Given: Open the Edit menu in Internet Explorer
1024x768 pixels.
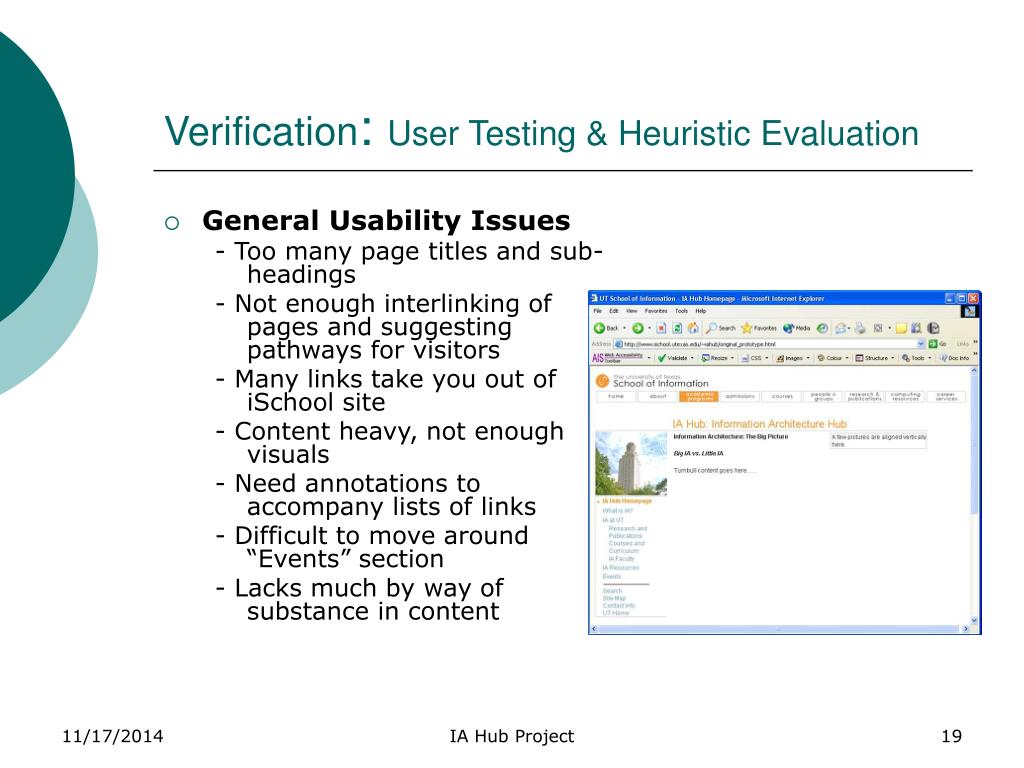Looking at the screenshot, I should (x=614, y=311).
